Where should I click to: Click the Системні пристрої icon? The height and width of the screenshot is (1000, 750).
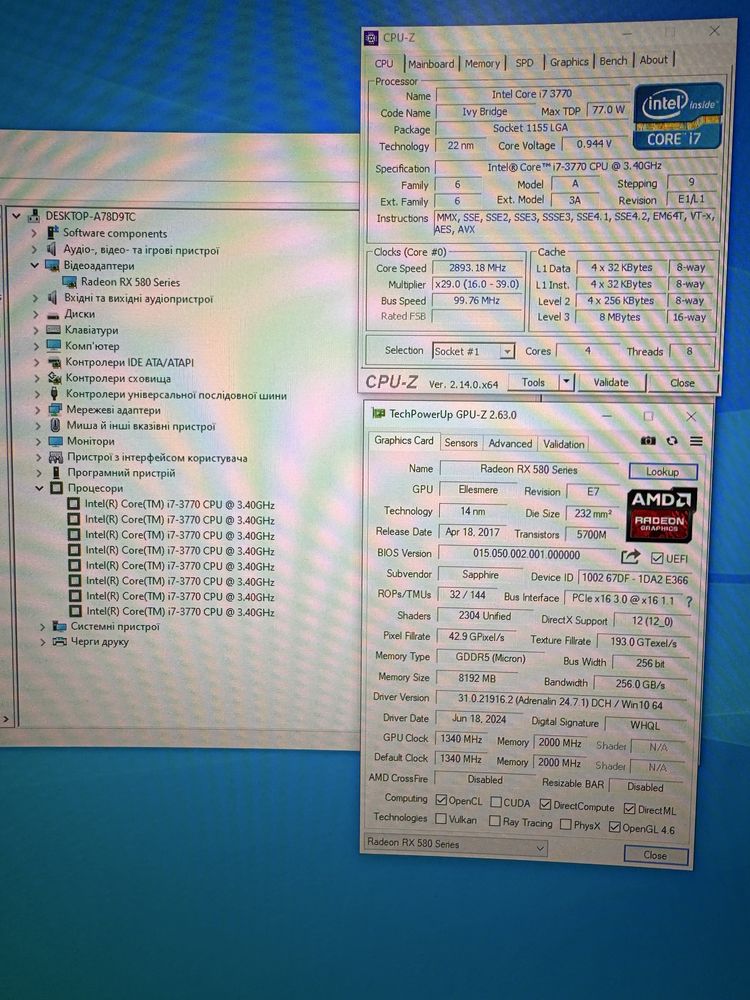(59, 626)
